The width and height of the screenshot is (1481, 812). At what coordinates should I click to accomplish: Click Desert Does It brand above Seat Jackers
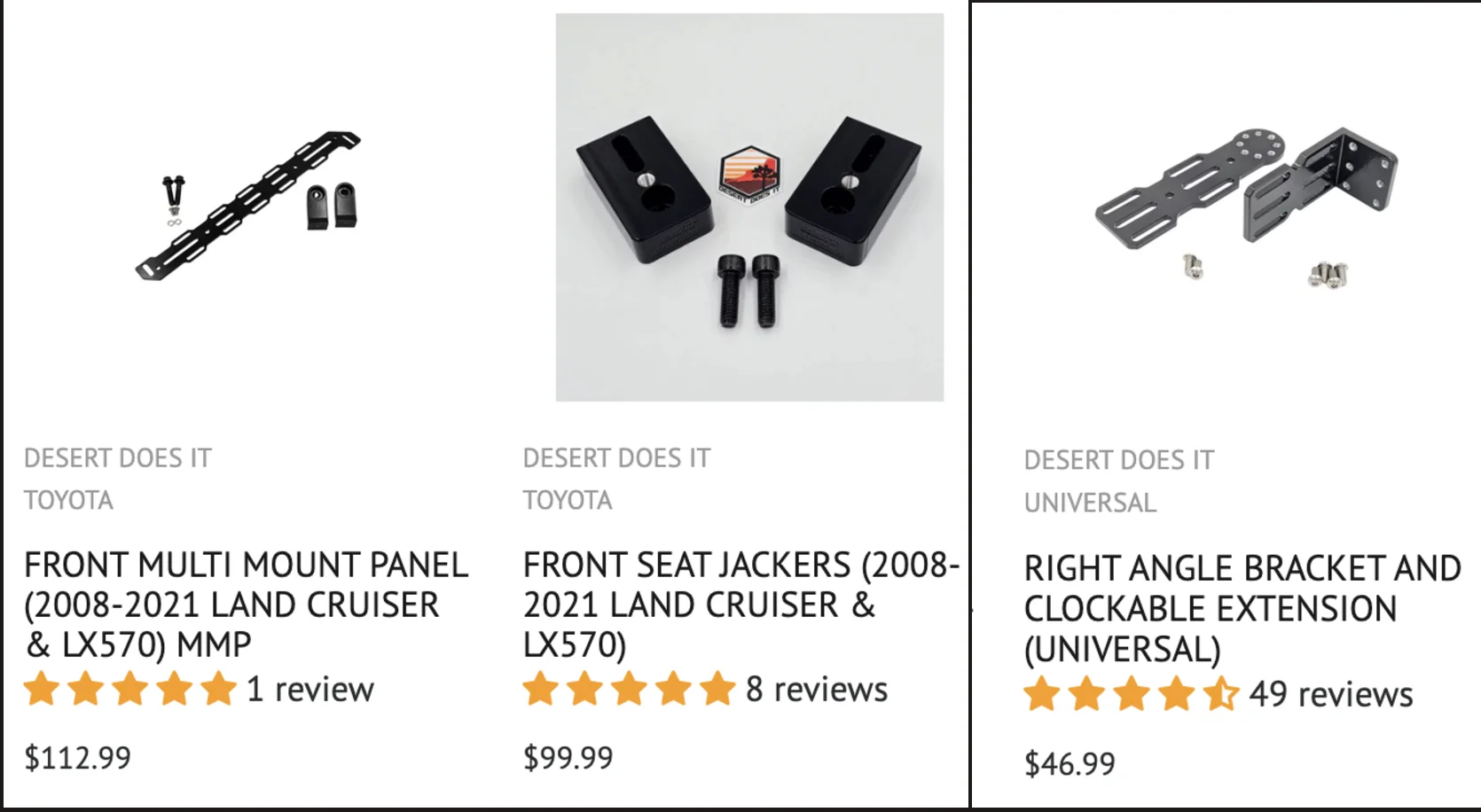click(x=616, y=458)
